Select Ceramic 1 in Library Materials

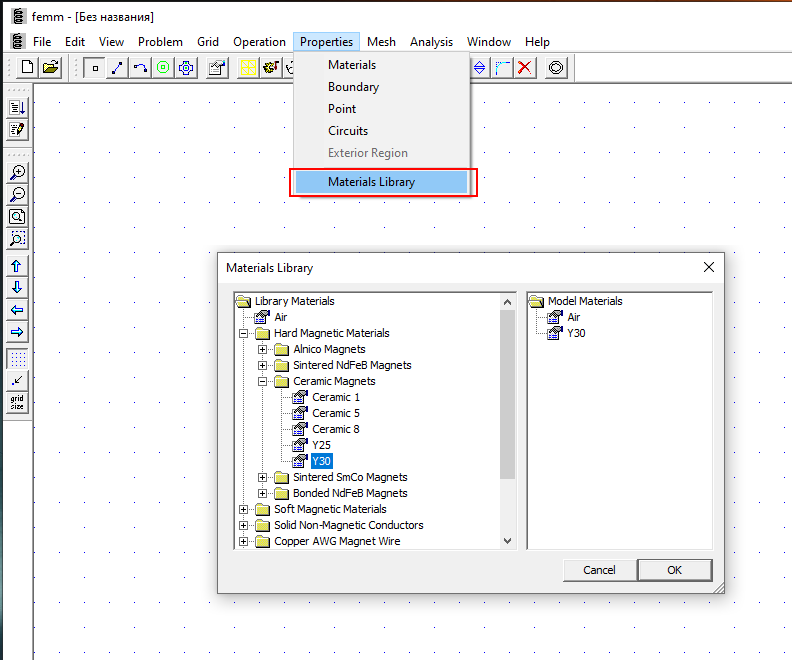[336, 397]
